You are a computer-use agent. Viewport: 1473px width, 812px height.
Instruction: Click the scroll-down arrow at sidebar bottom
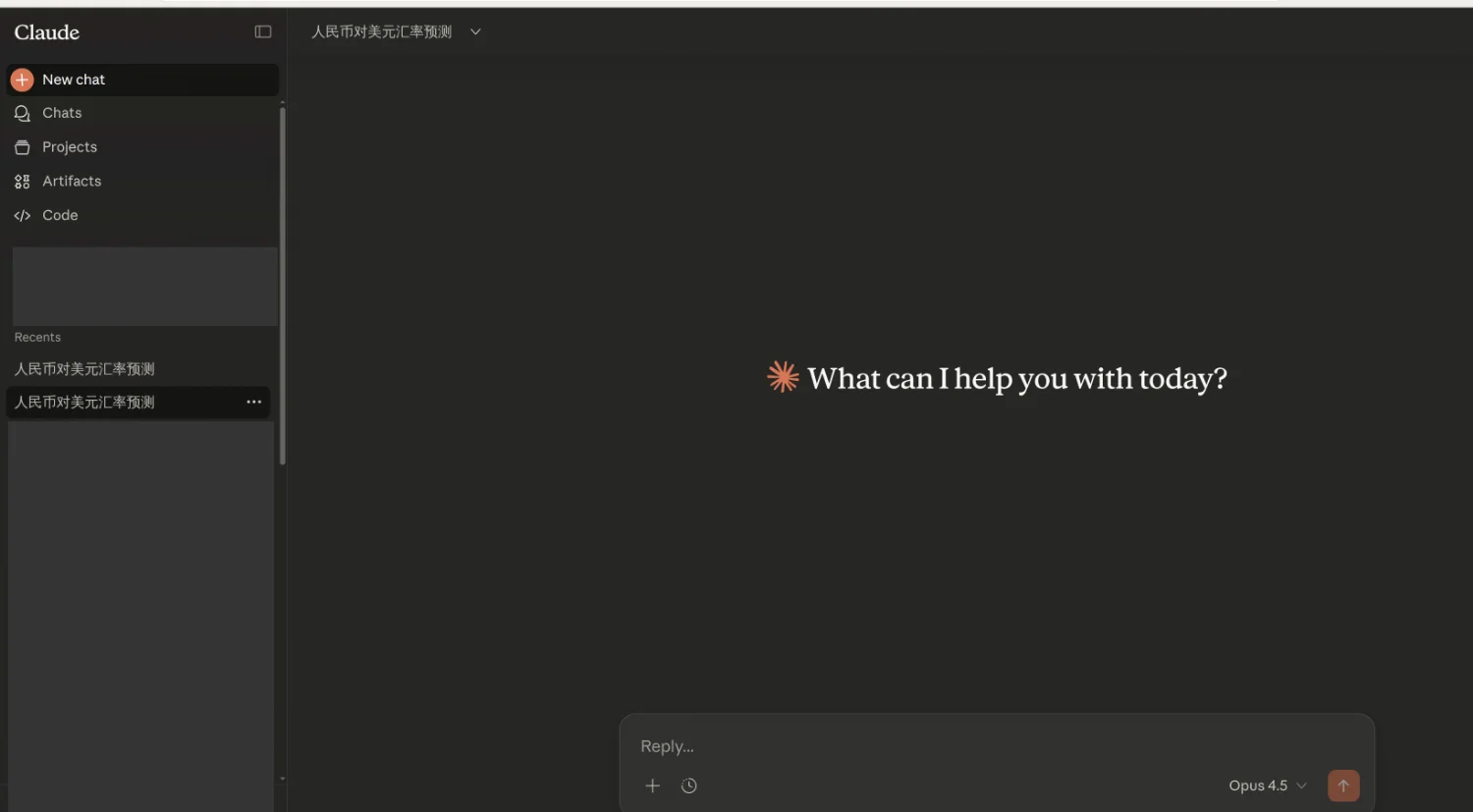click(283, 779)
